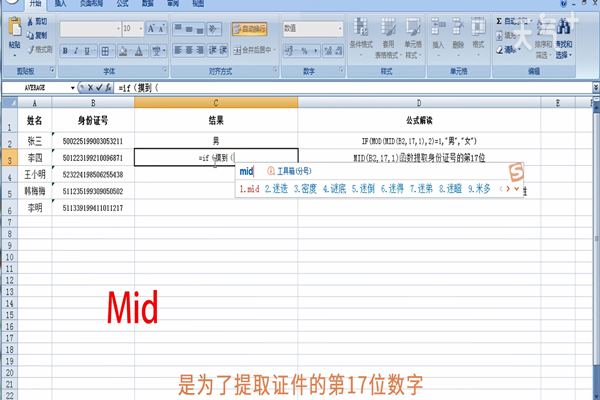Toggle align text left
This screenshot has width=600, height=400.
[x=178, y=50]
